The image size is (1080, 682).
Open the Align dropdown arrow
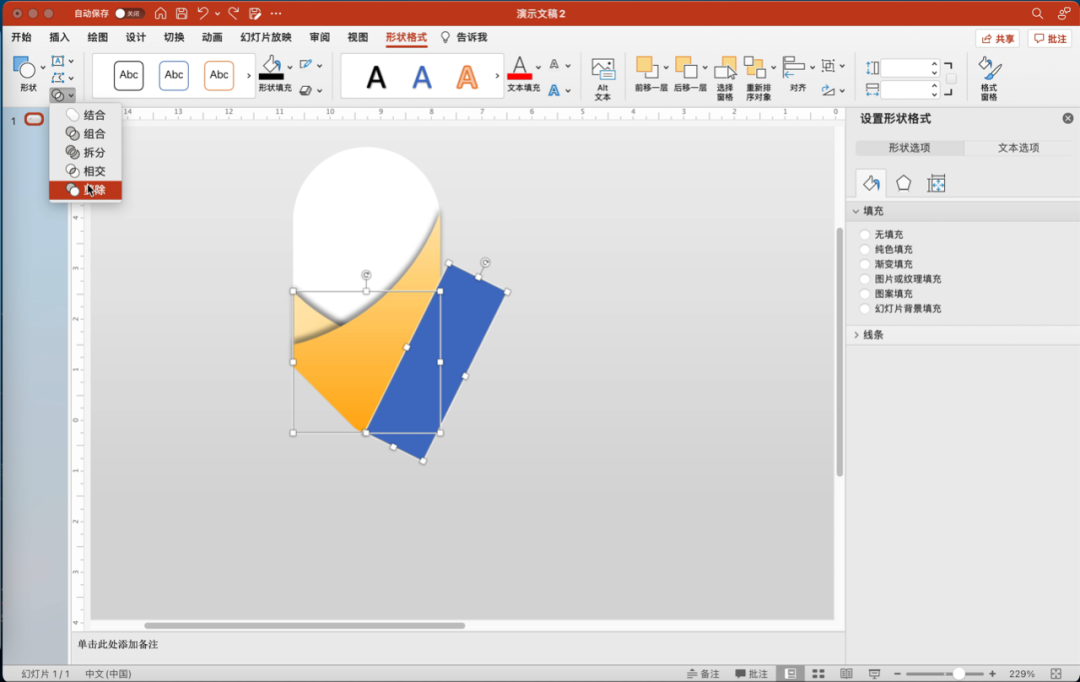click(x=813, y=67)
